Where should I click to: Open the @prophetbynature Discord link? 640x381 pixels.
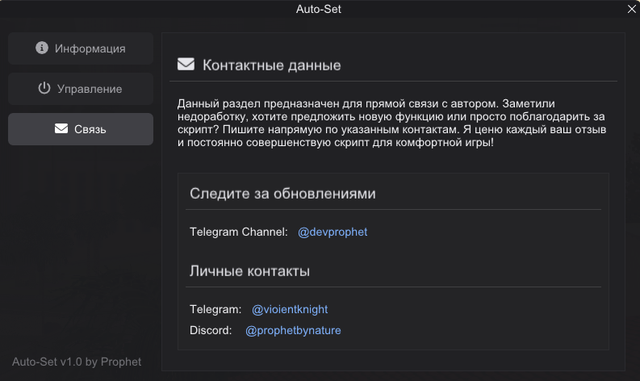pos(293,330)
